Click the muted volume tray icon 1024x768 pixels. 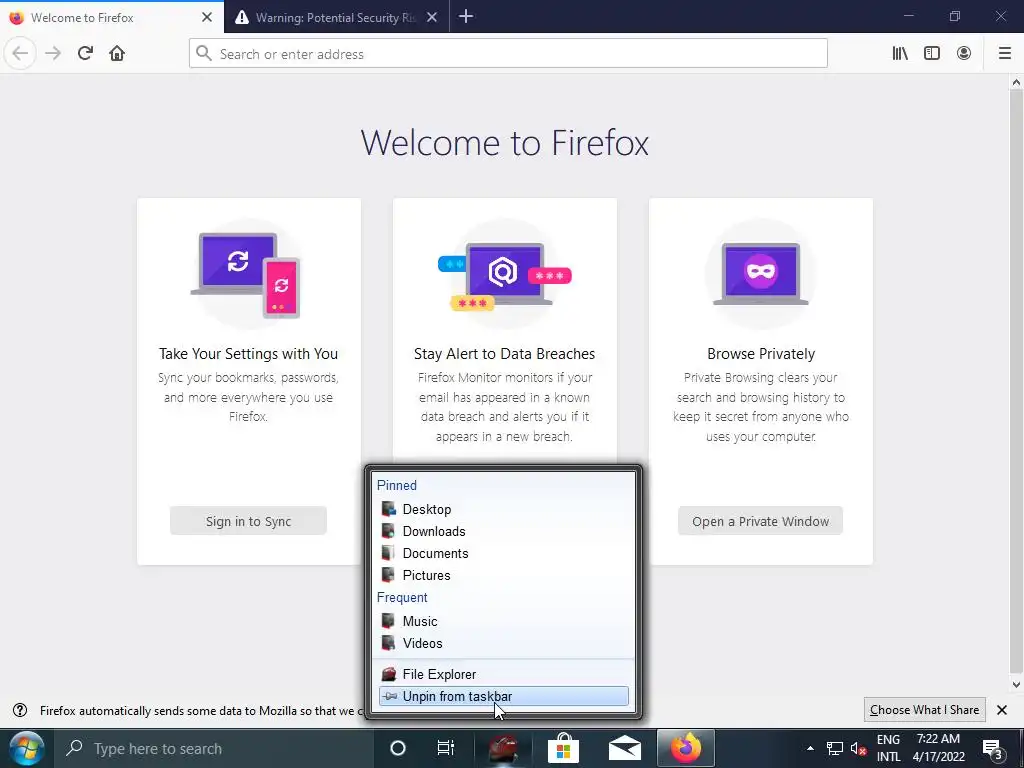(x=859, y=748)
